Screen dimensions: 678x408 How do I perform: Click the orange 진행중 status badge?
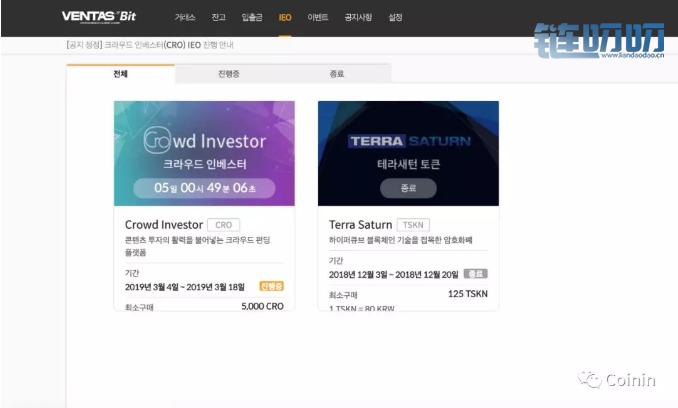pos(272,286)
